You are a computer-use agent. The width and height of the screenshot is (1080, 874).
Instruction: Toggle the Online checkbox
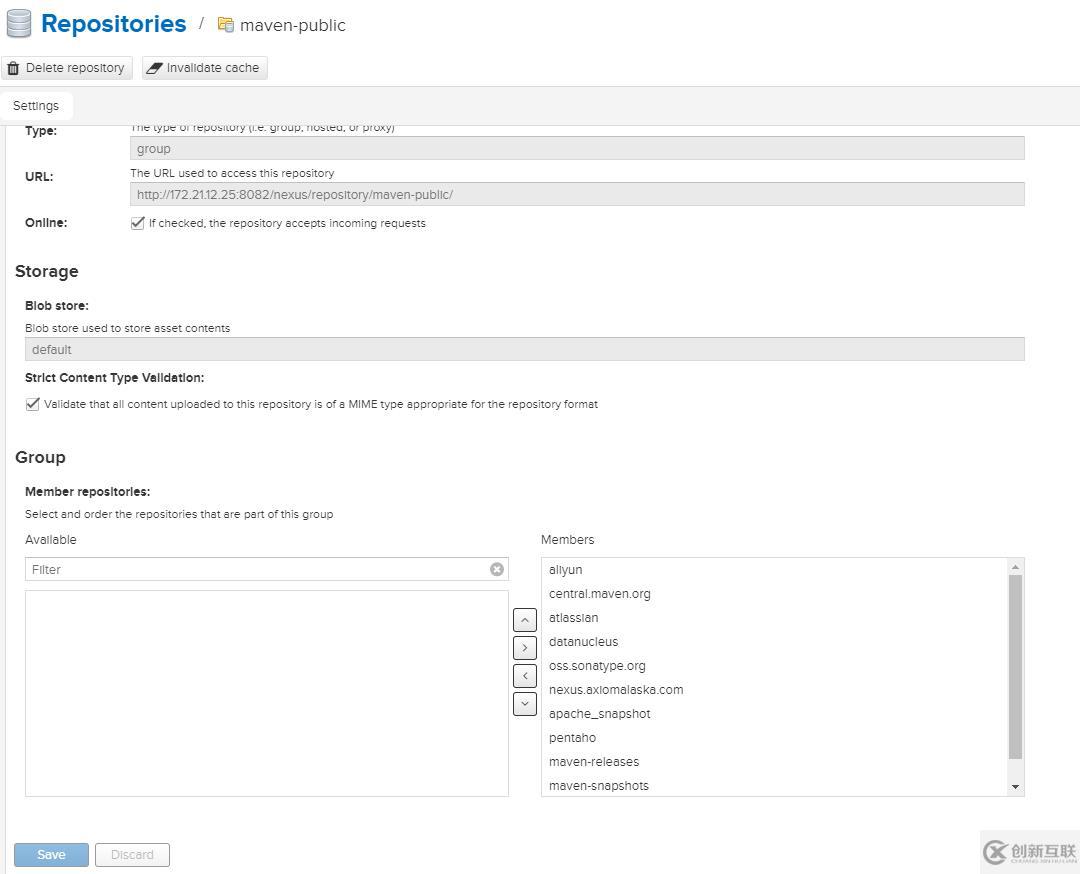(137, 222)
